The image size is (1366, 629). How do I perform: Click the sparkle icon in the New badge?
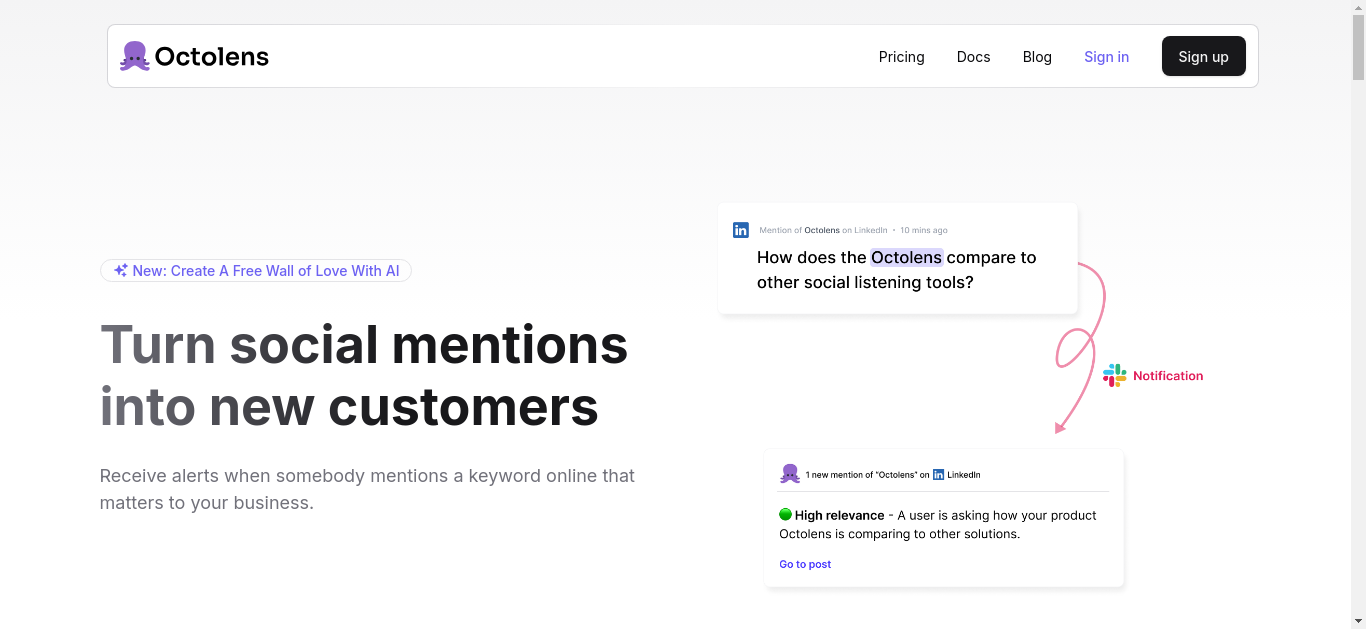click(121, 271)
